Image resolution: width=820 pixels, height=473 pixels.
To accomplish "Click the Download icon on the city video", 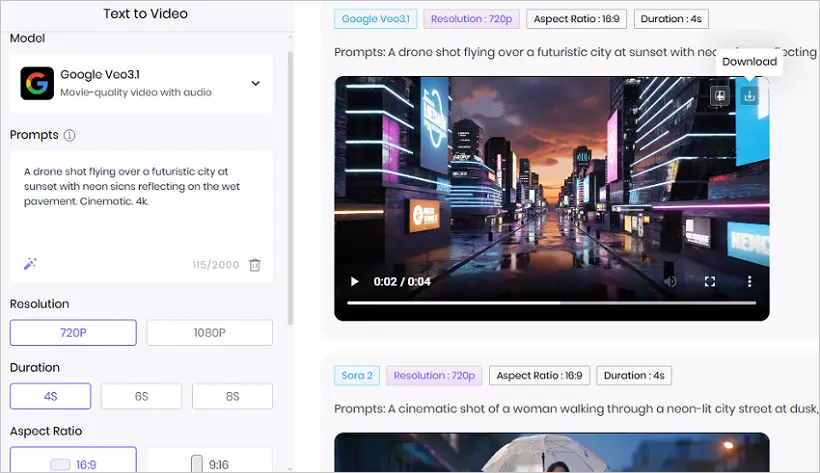I will (749, 96).
